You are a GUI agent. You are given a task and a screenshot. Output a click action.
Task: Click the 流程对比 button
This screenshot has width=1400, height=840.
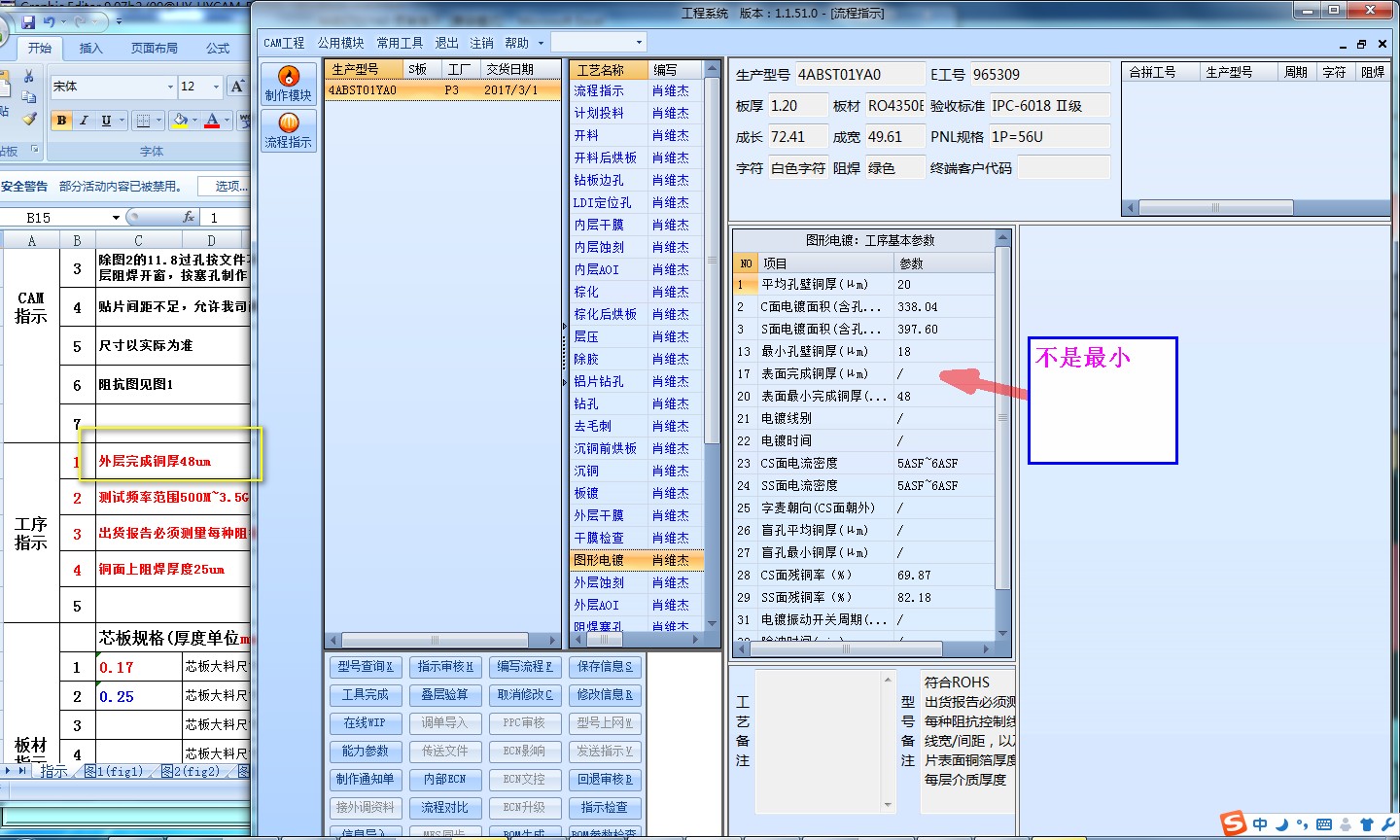[445, 807]
